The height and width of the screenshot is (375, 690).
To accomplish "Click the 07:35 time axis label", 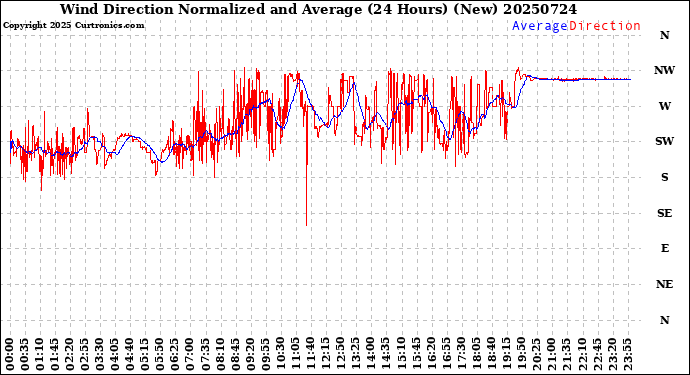I will [205, 354].
